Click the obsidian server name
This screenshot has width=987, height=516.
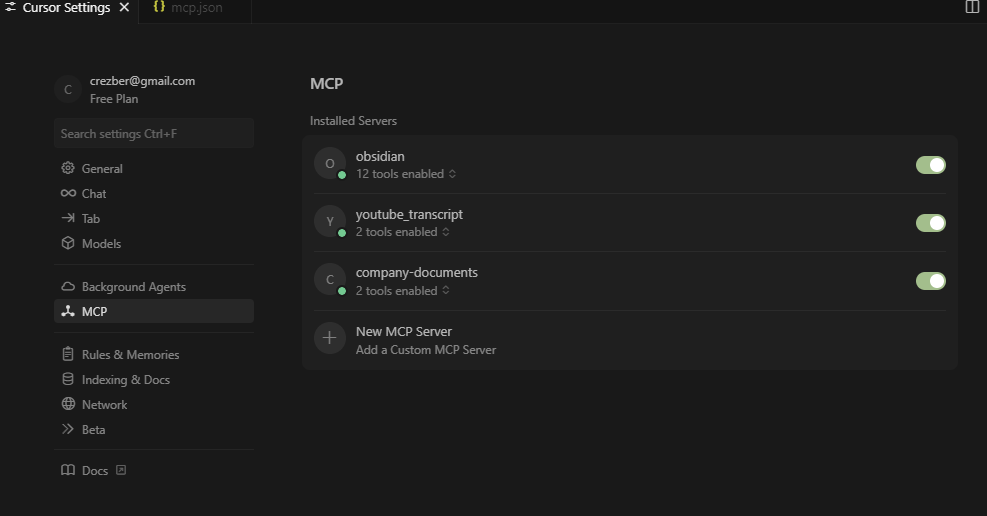point(380,156)
